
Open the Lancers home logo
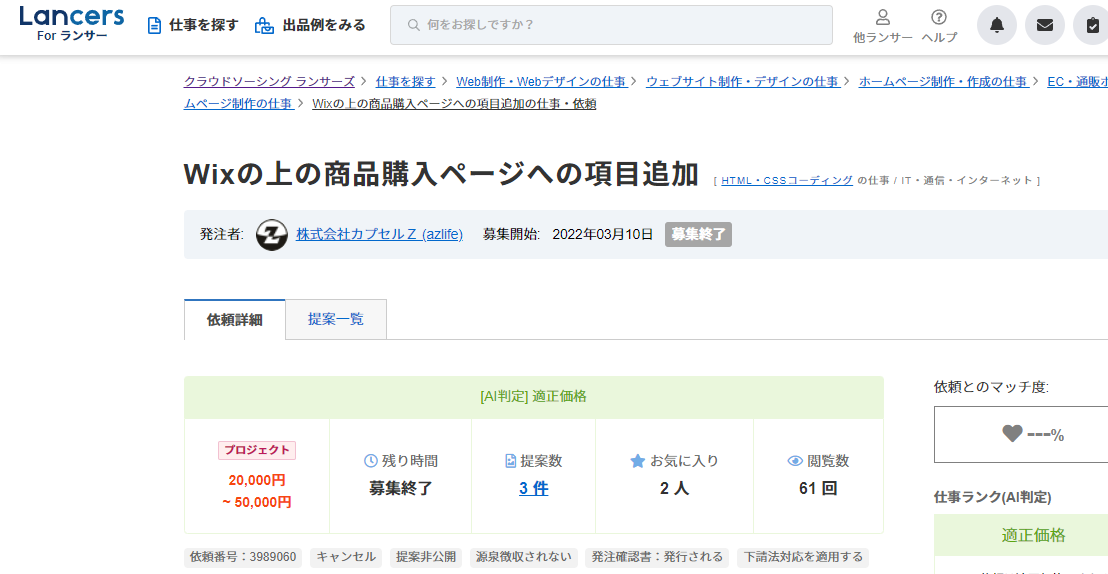pos(72,24)
